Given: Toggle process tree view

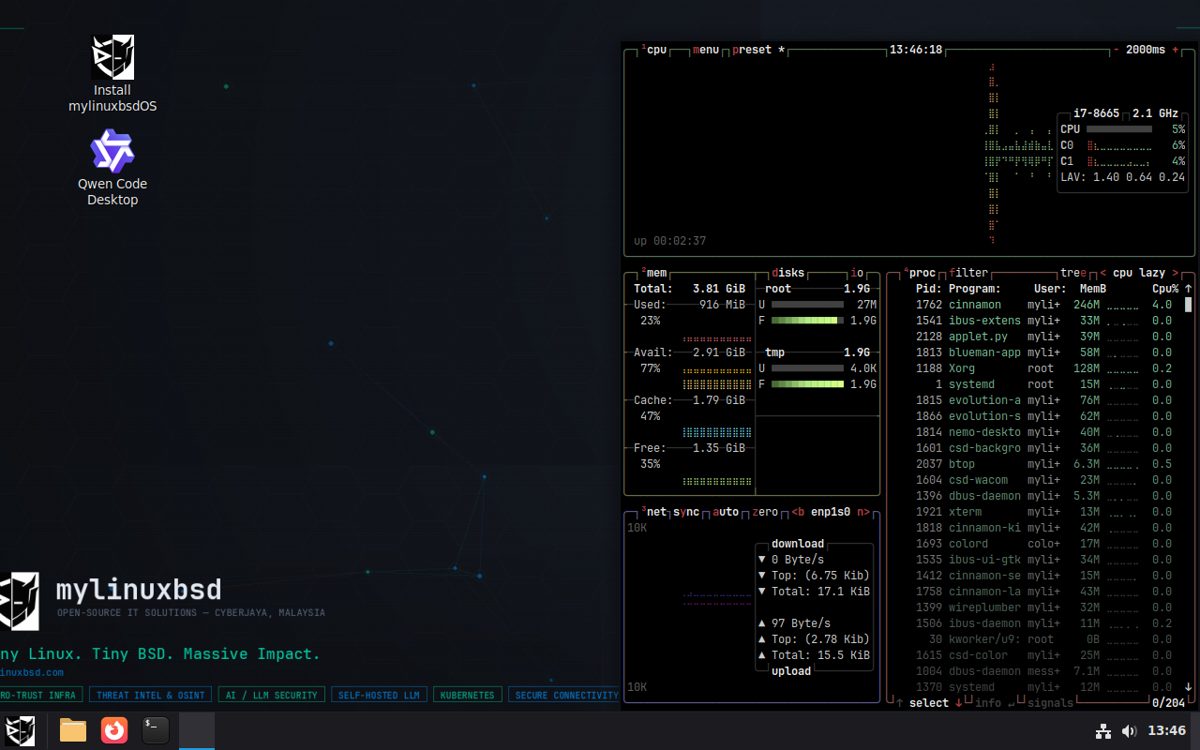Looking at the screenshot, I should pyautogui.click(x=1072, y=273).
